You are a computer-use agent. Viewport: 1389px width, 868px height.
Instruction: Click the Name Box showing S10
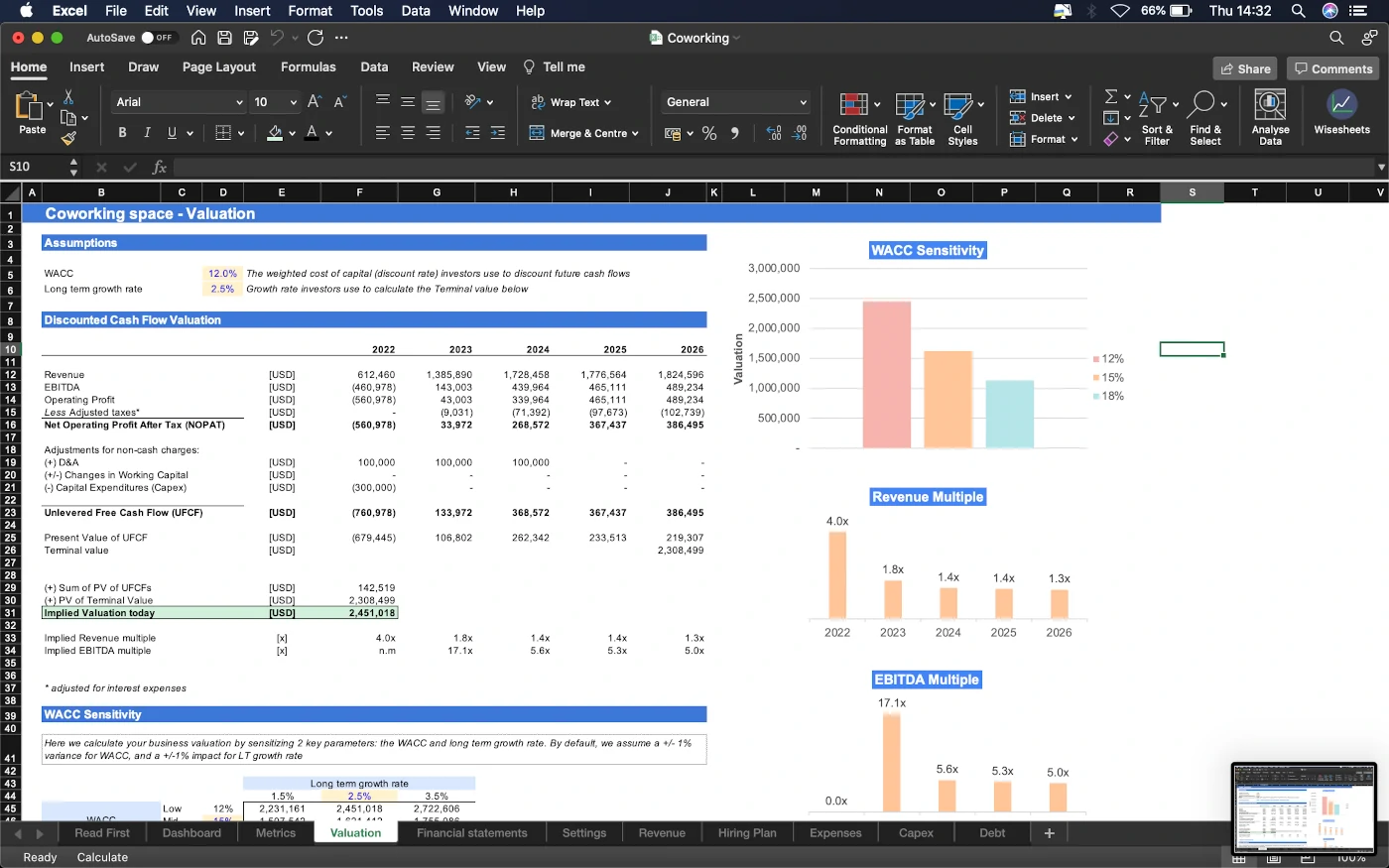pos(36,167)
